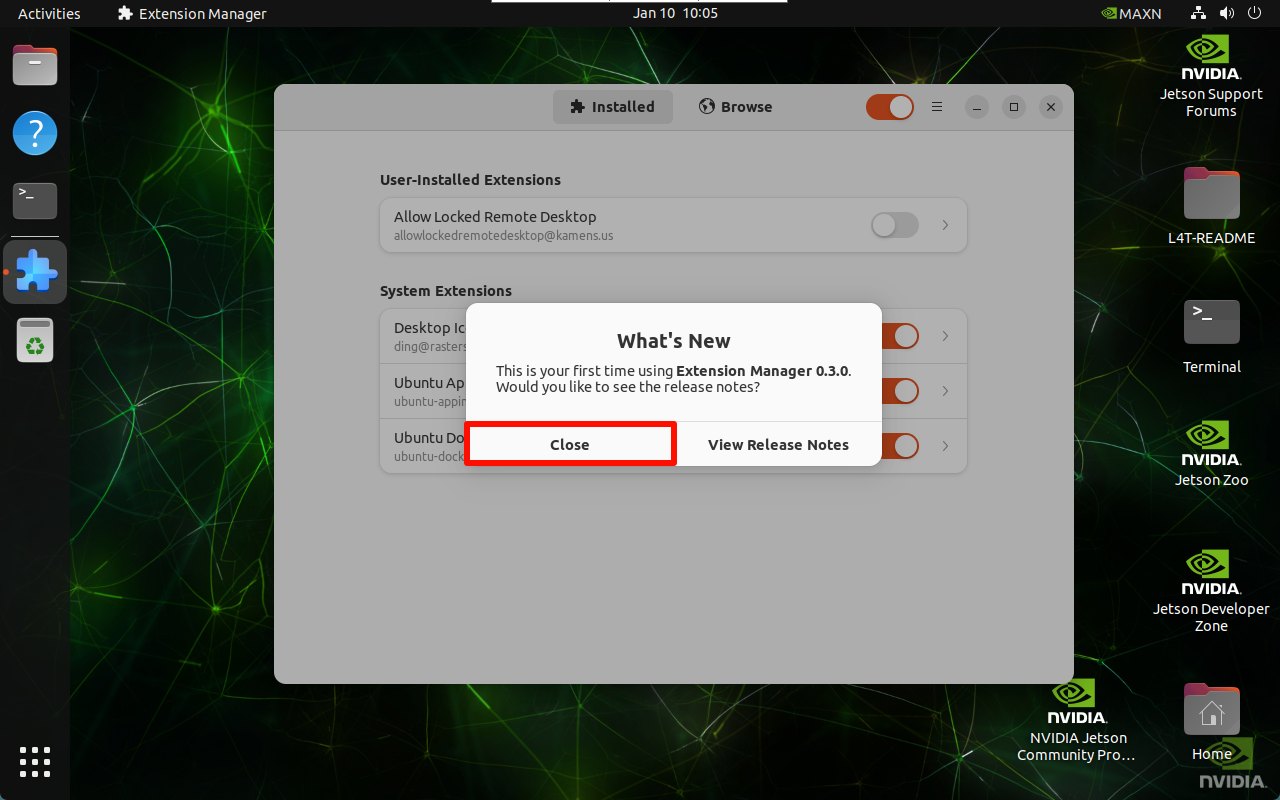Screen dimensions: 1280x800
Task: Select the Extension Manager icon in dock
Action: pyautogui.click(x=35, y=271)
